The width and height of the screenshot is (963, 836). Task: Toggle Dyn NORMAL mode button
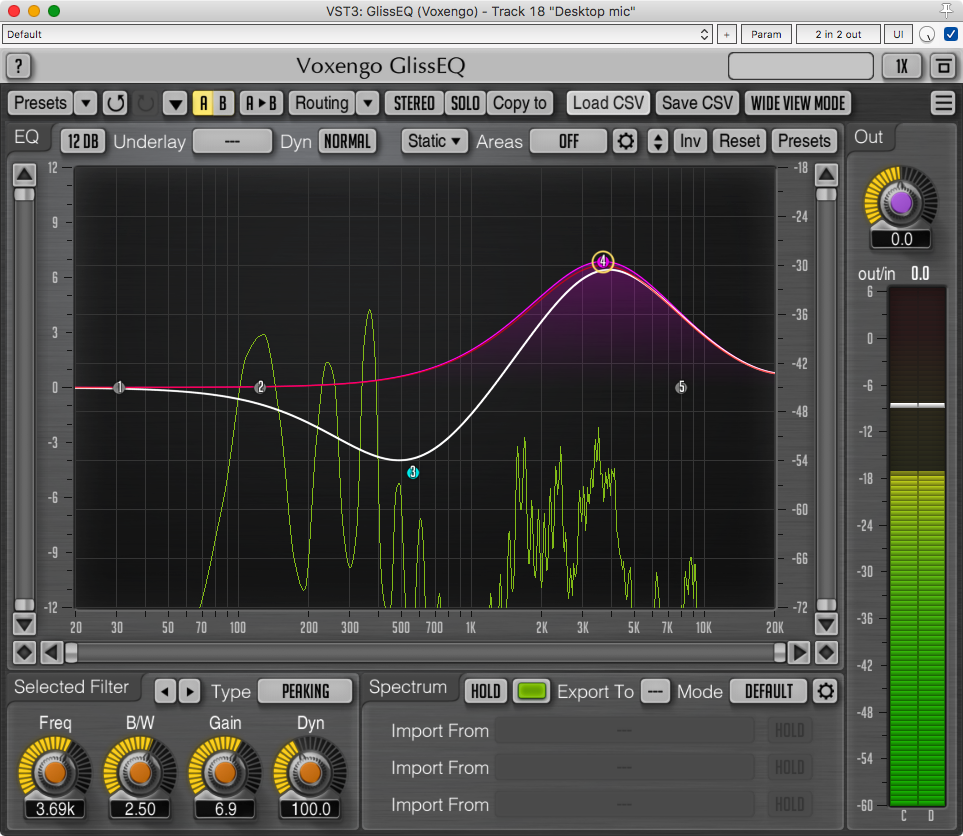point(347,141)
